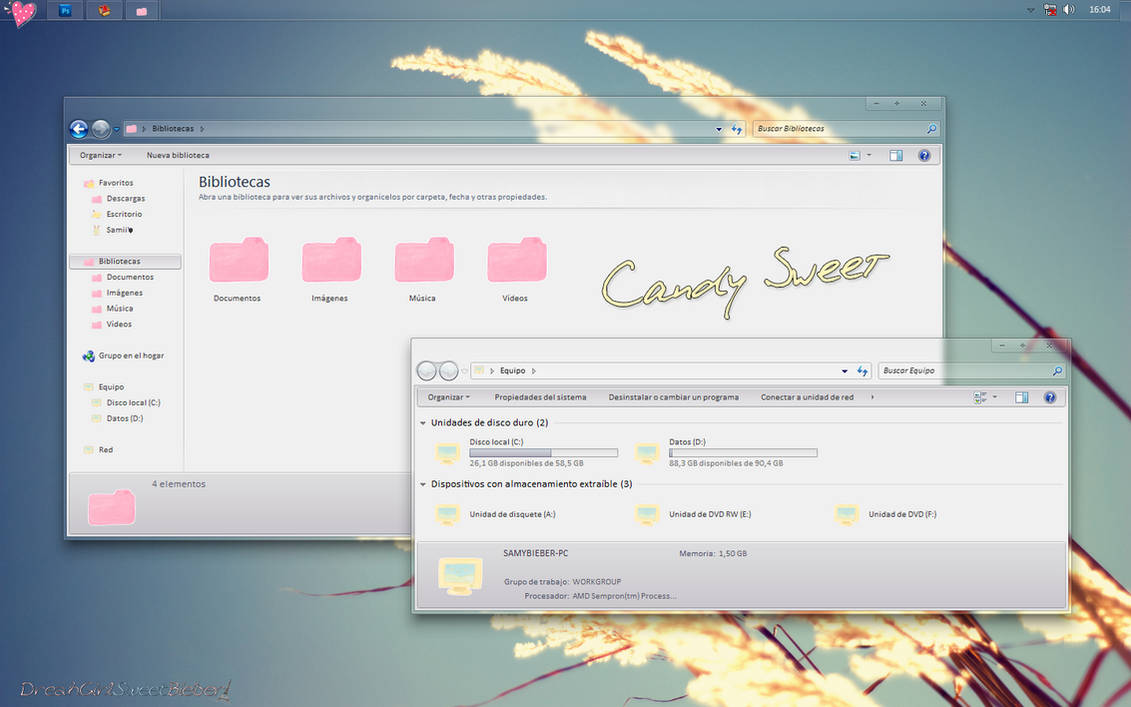Click the 16:04 clock
The height and width of the screenshot is (707, 1131).
tap(1099, 9)
